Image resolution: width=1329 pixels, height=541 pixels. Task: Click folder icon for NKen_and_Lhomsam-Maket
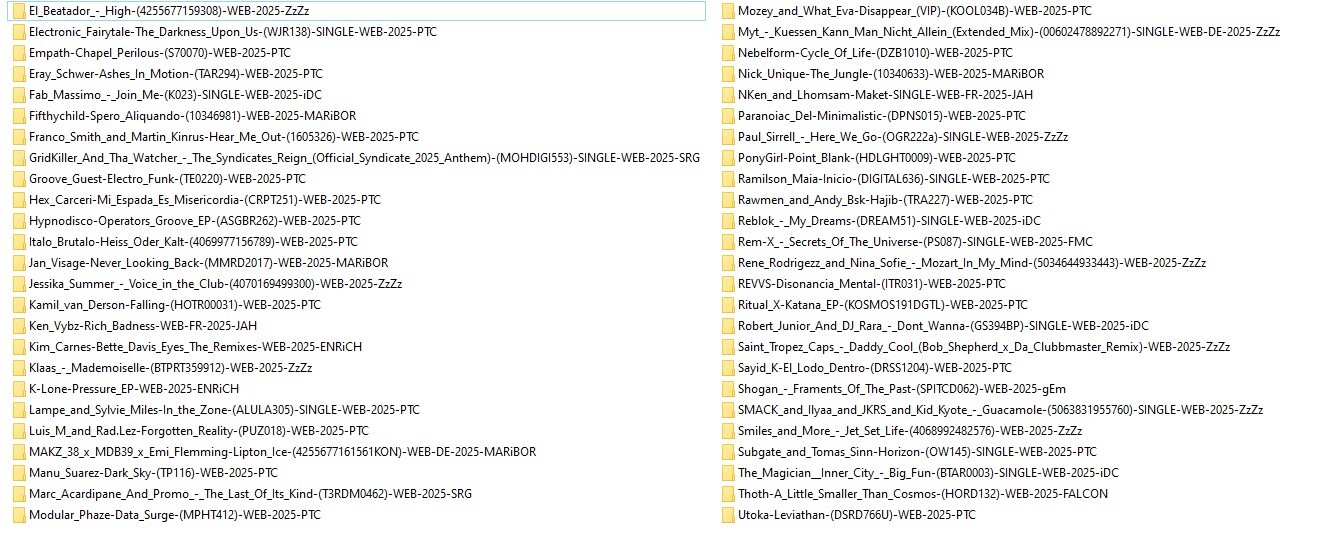(728, 95)
